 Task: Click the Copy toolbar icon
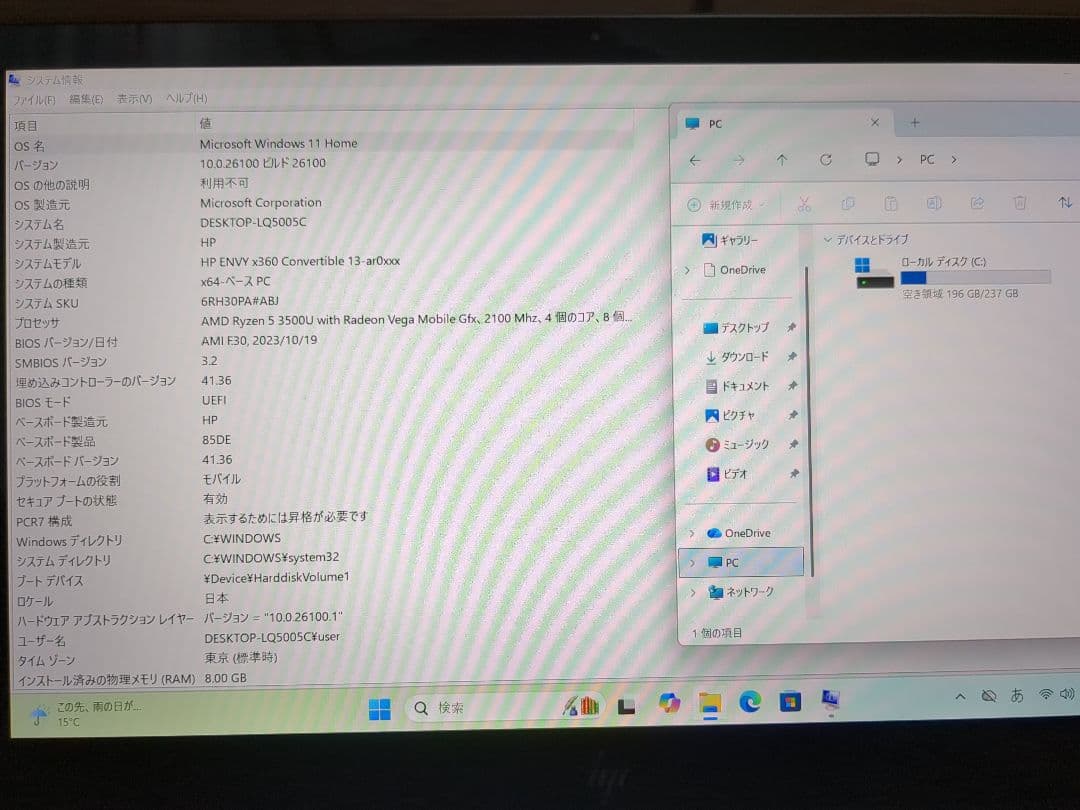pyautogui.click(x=848, y=203)
